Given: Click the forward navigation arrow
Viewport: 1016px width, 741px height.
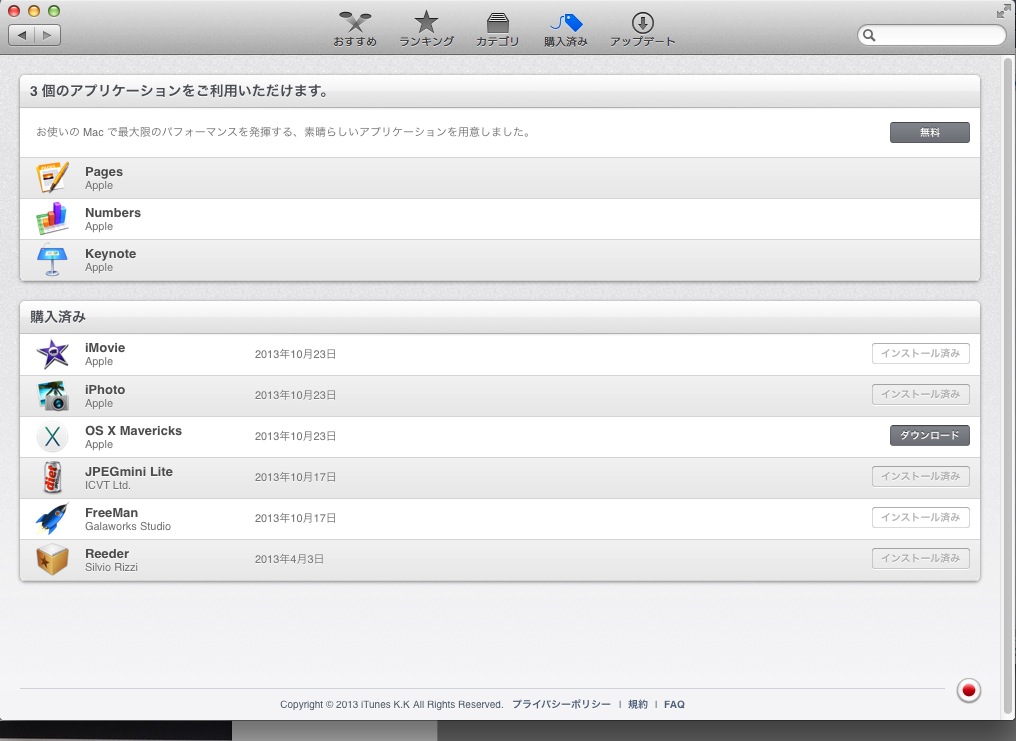Looking at the screenshot, I should pyautogui.click(x=47, y=35).
